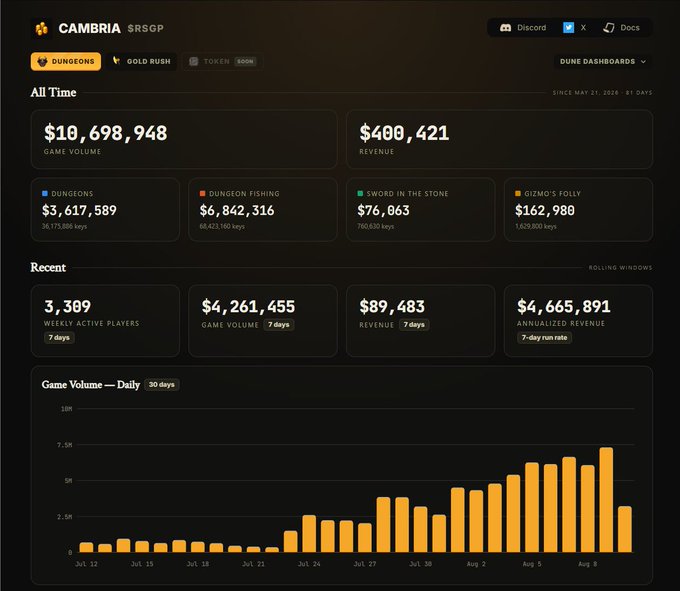Click the $4,261,455 game volume value
Viewport: 680px width, 591px height.
click(248, 307)
